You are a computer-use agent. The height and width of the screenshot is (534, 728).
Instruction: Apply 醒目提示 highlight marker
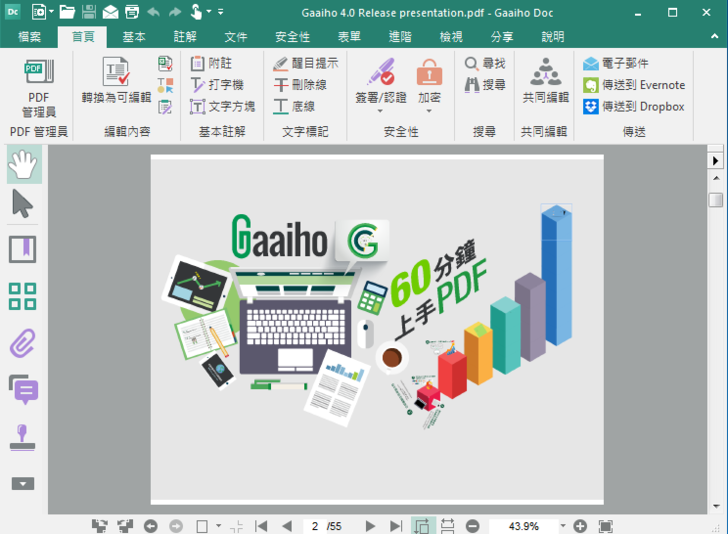pos(306,63)
